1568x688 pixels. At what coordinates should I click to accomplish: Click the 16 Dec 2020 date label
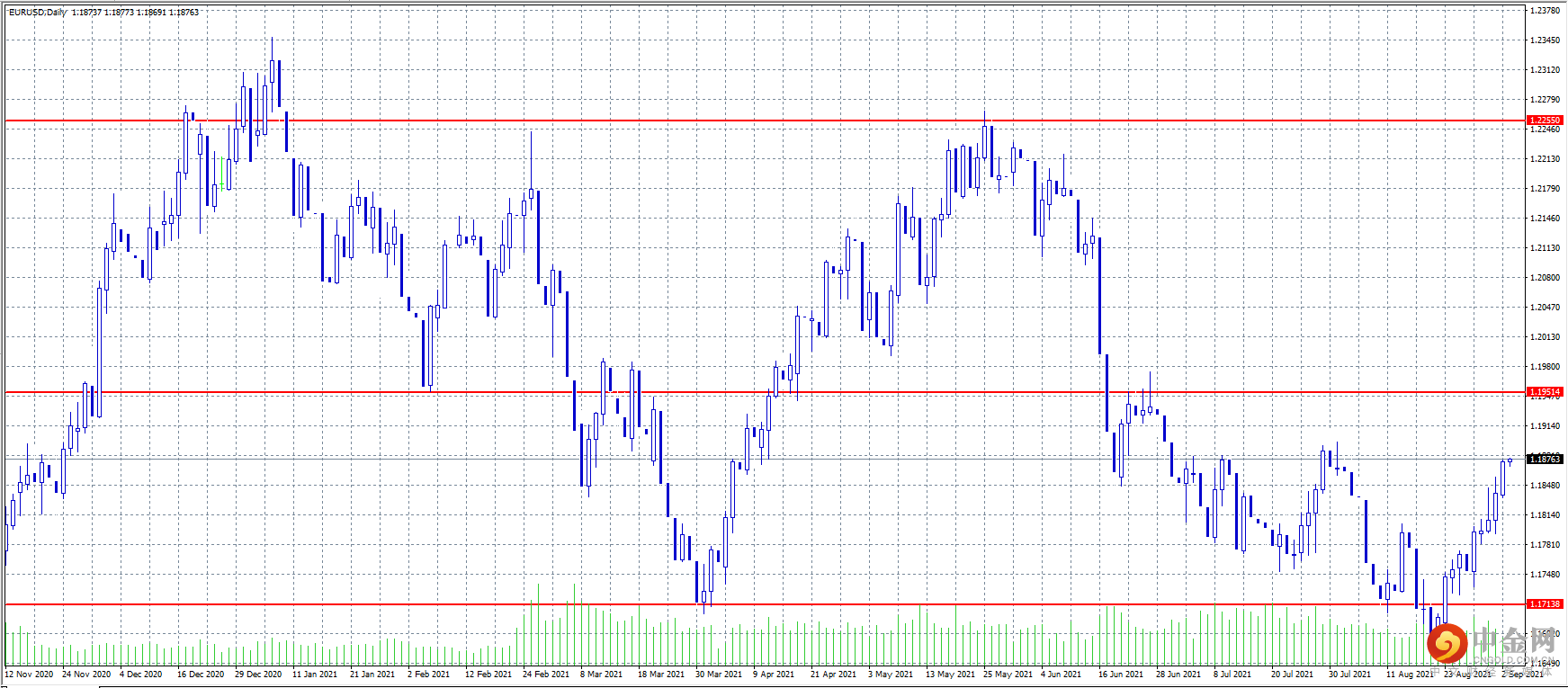(201, 675)
